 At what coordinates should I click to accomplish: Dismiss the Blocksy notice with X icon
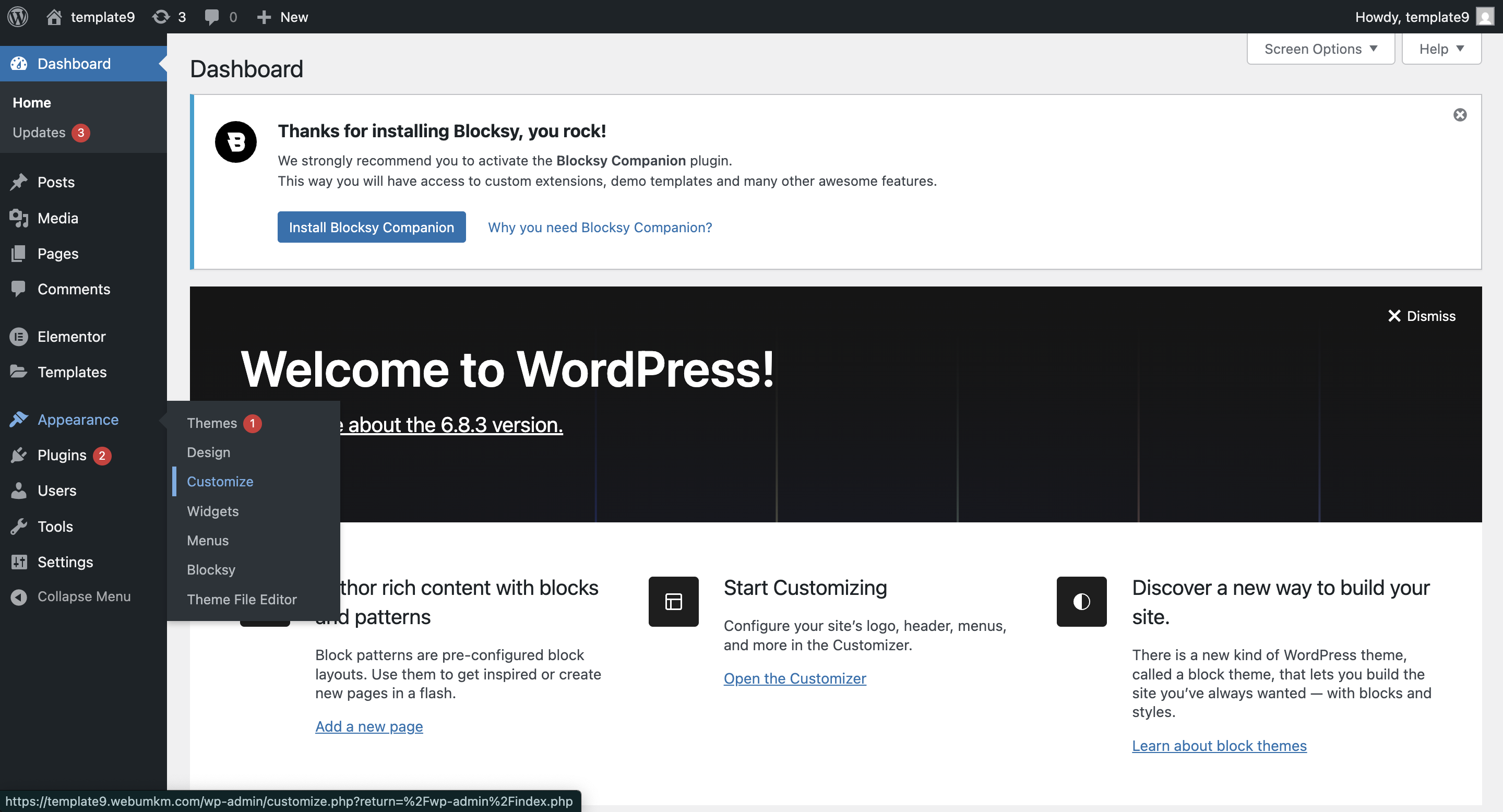[x=1460, y=115]
